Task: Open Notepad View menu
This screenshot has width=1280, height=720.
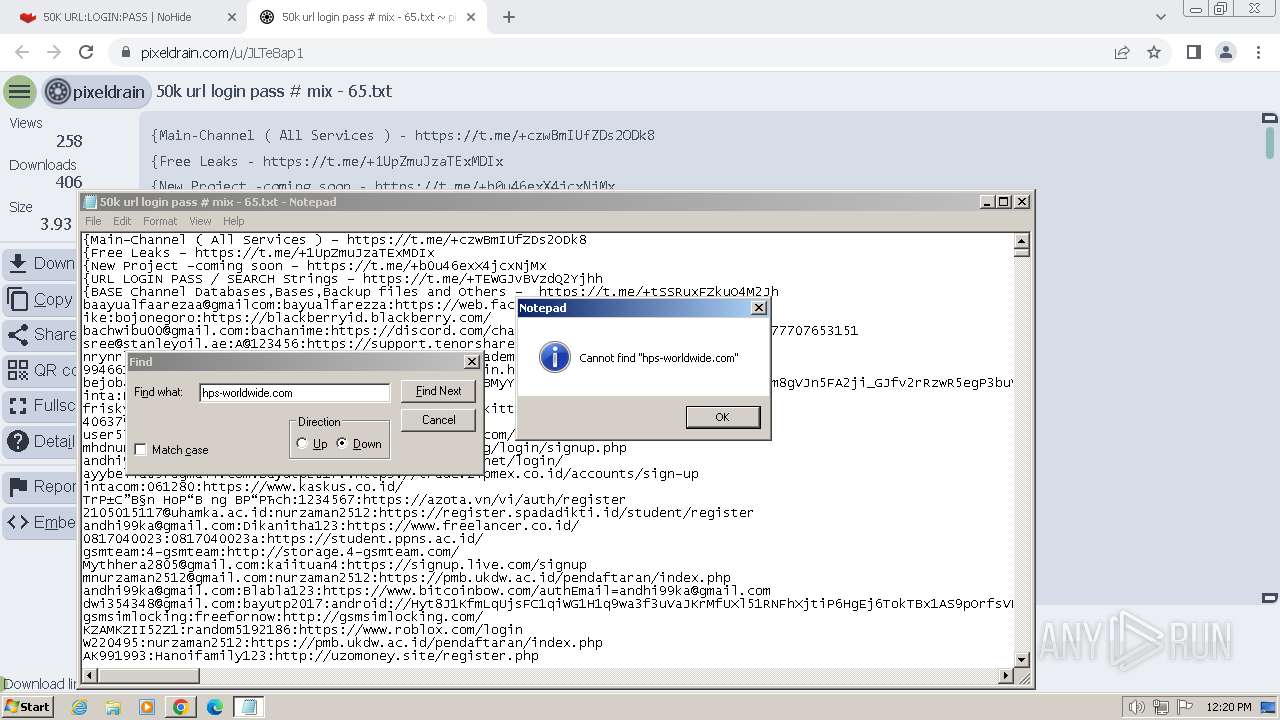Action: click(x=200, y=221)
